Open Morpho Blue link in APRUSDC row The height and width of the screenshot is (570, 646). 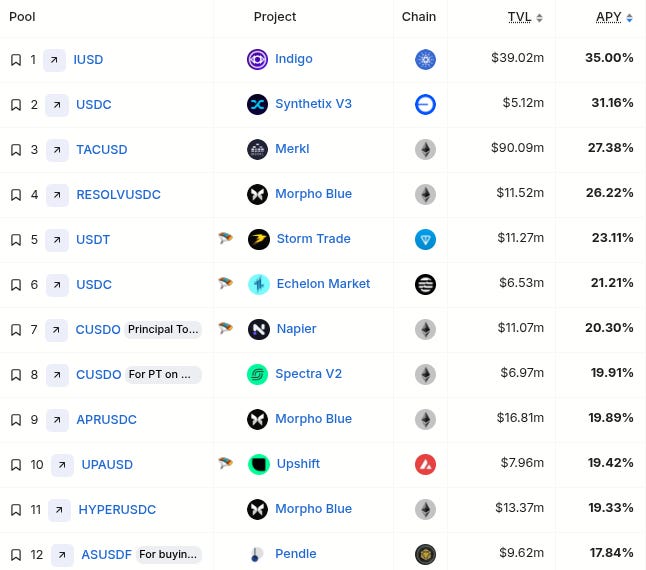tap(314, 419)
